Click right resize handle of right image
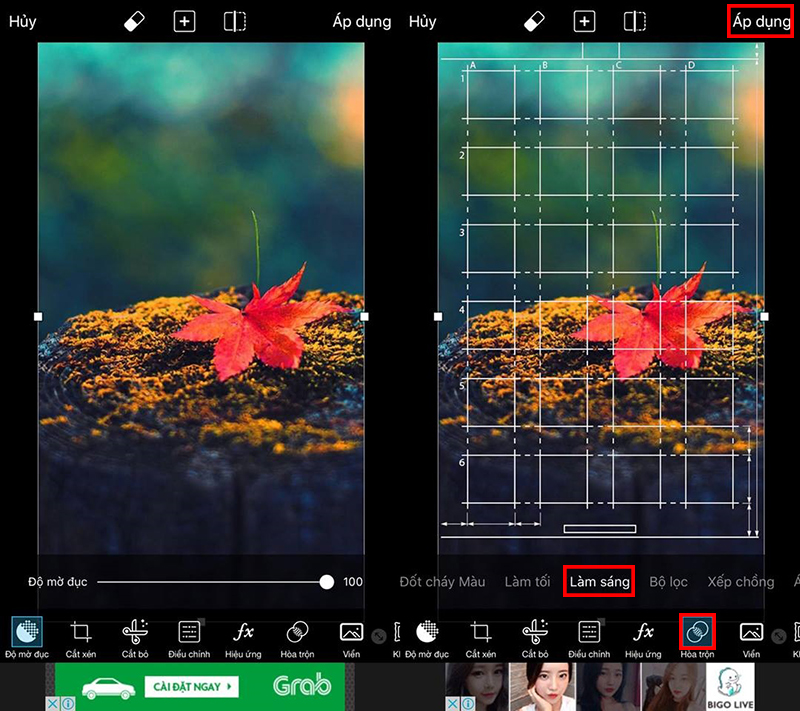Viewport: 800px width, 711px height. [x=764, y=317]
